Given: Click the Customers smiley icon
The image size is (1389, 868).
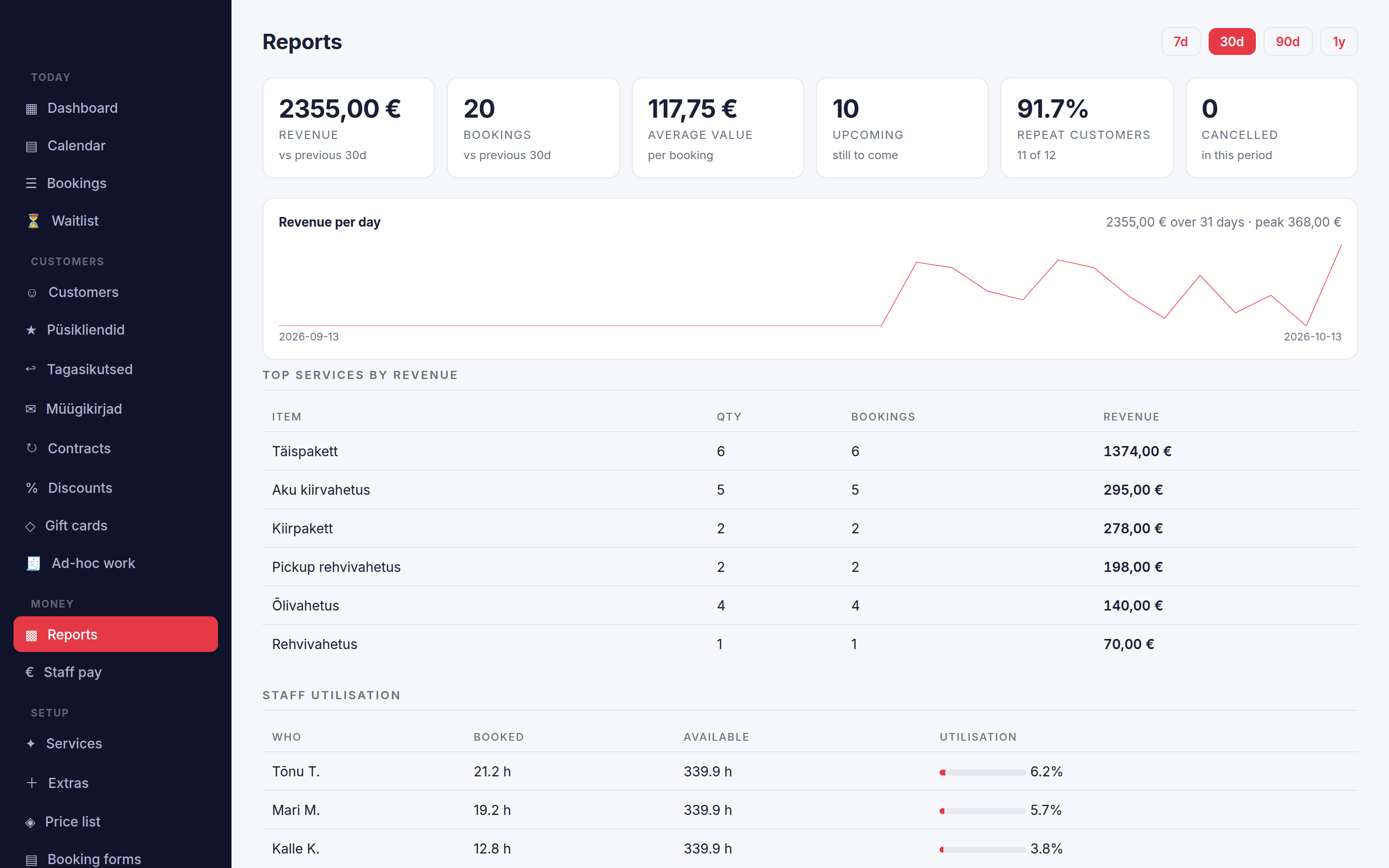Looking at the screenshot, I should (x=32, y=293).
